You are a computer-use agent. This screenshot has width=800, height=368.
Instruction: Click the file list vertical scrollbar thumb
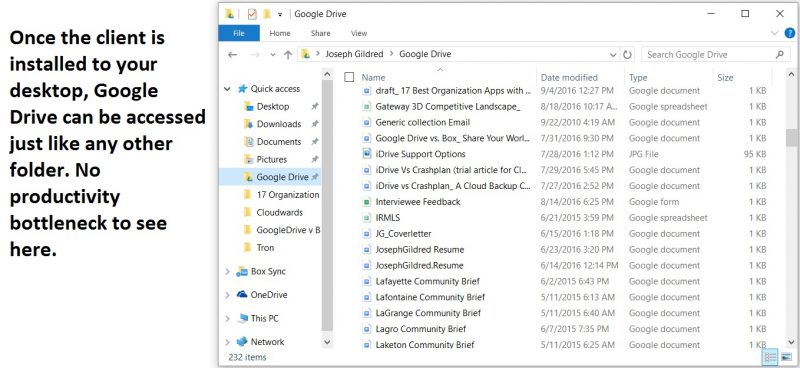(x=791, y=138)
